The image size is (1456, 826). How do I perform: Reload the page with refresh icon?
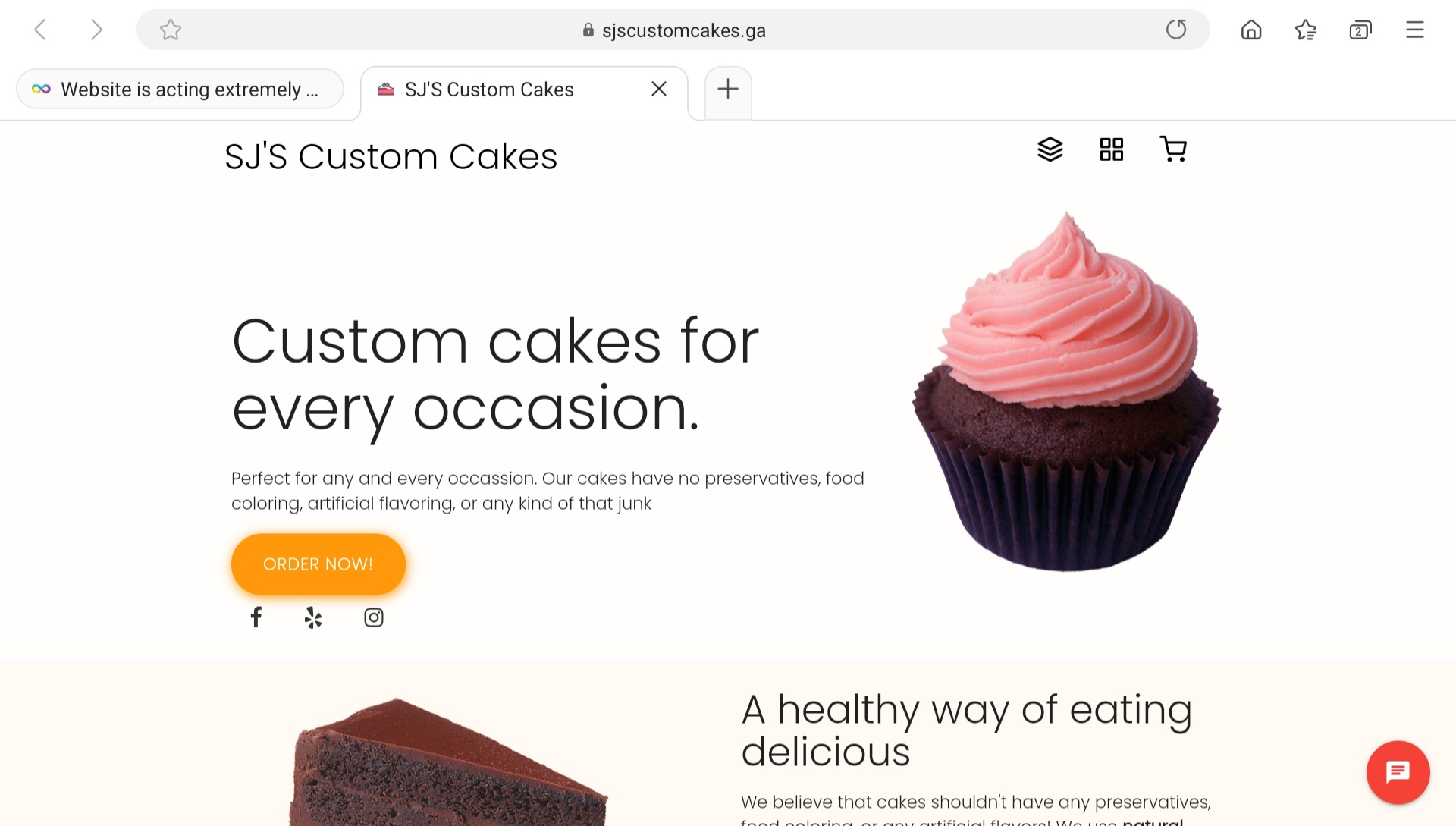point(1176,30)
